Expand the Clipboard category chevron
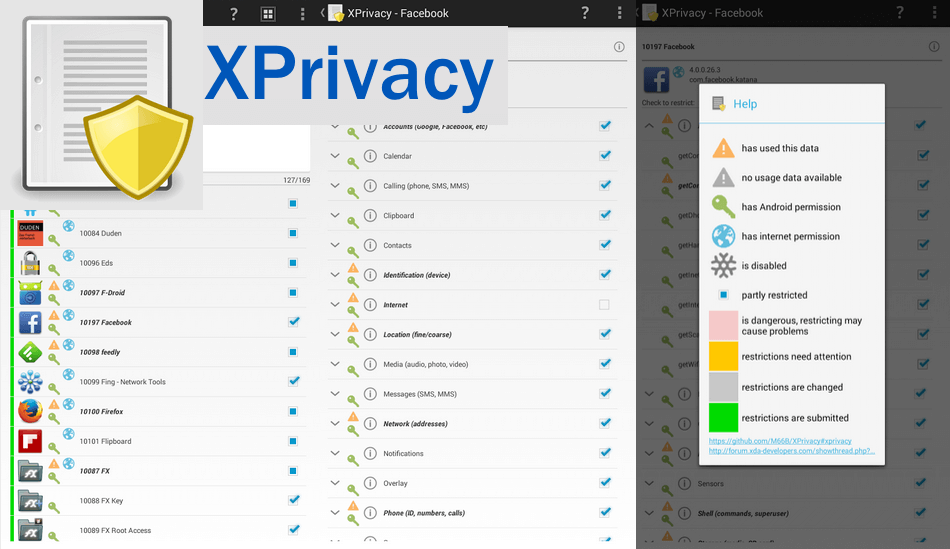The image size is (950, 549). [x=335, y=215]
